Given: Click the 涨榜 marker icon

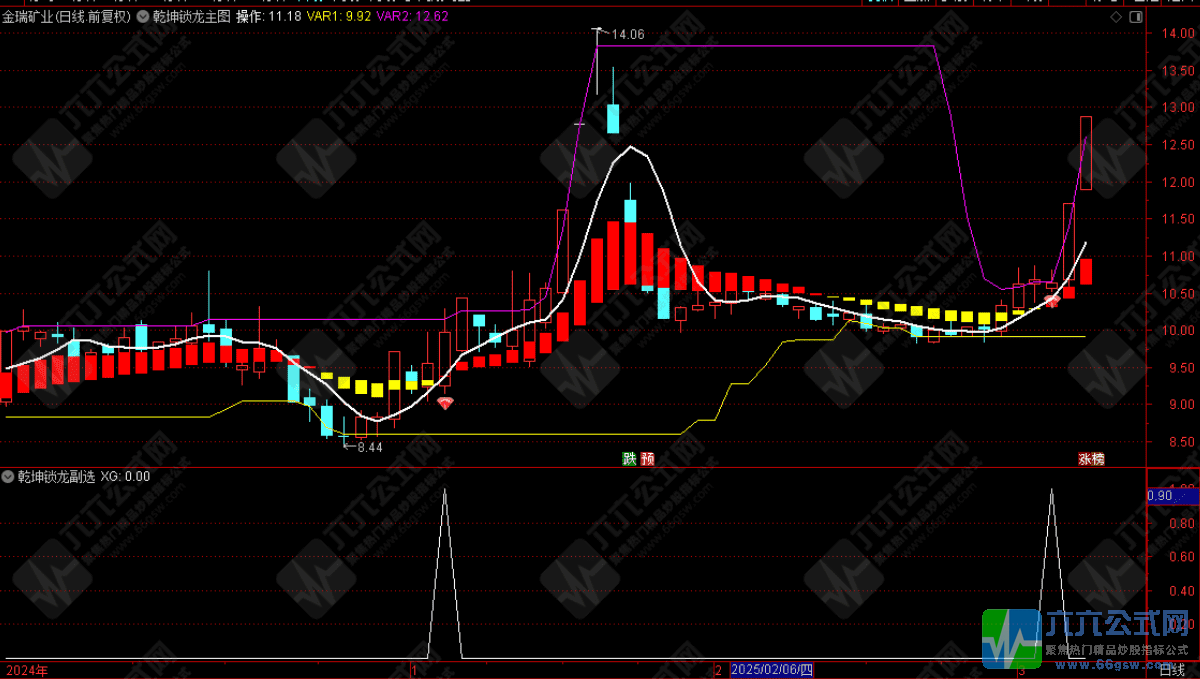Looking at the screenshot, I should pos(1091,459).
